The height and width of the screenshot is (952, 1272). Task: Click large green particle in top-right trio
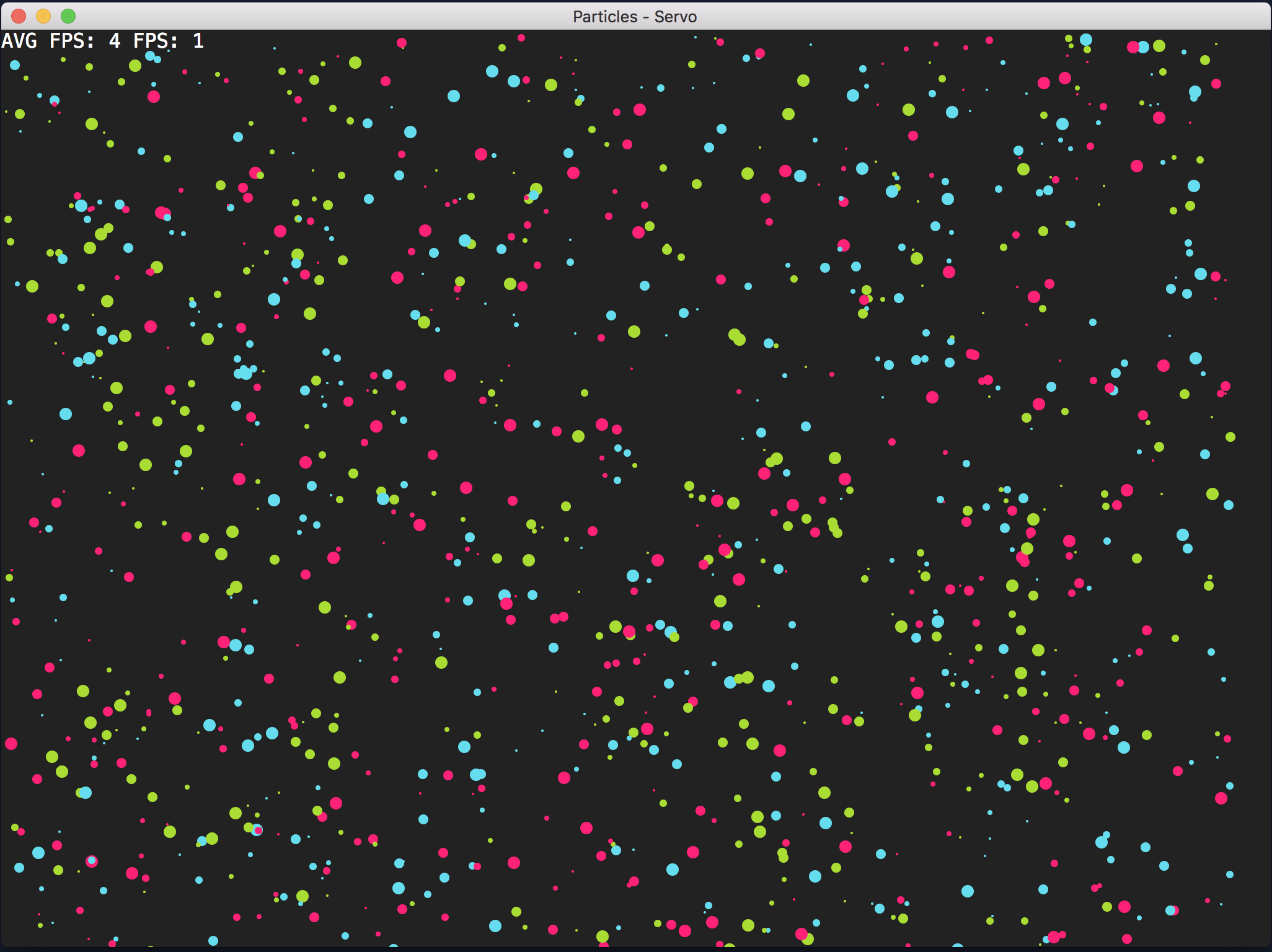[x=1159, y=46]
